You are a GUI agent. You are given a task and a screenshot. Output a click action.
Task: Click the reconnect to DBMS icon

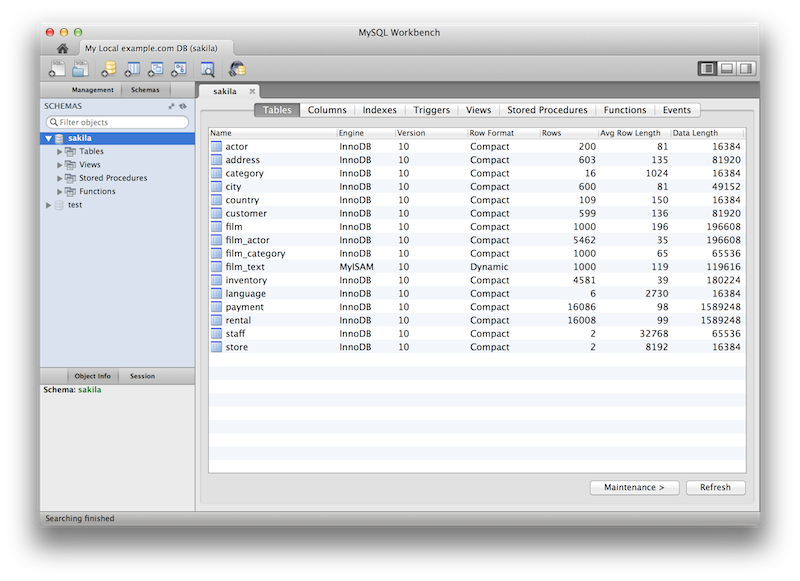[x=237, y=69]
